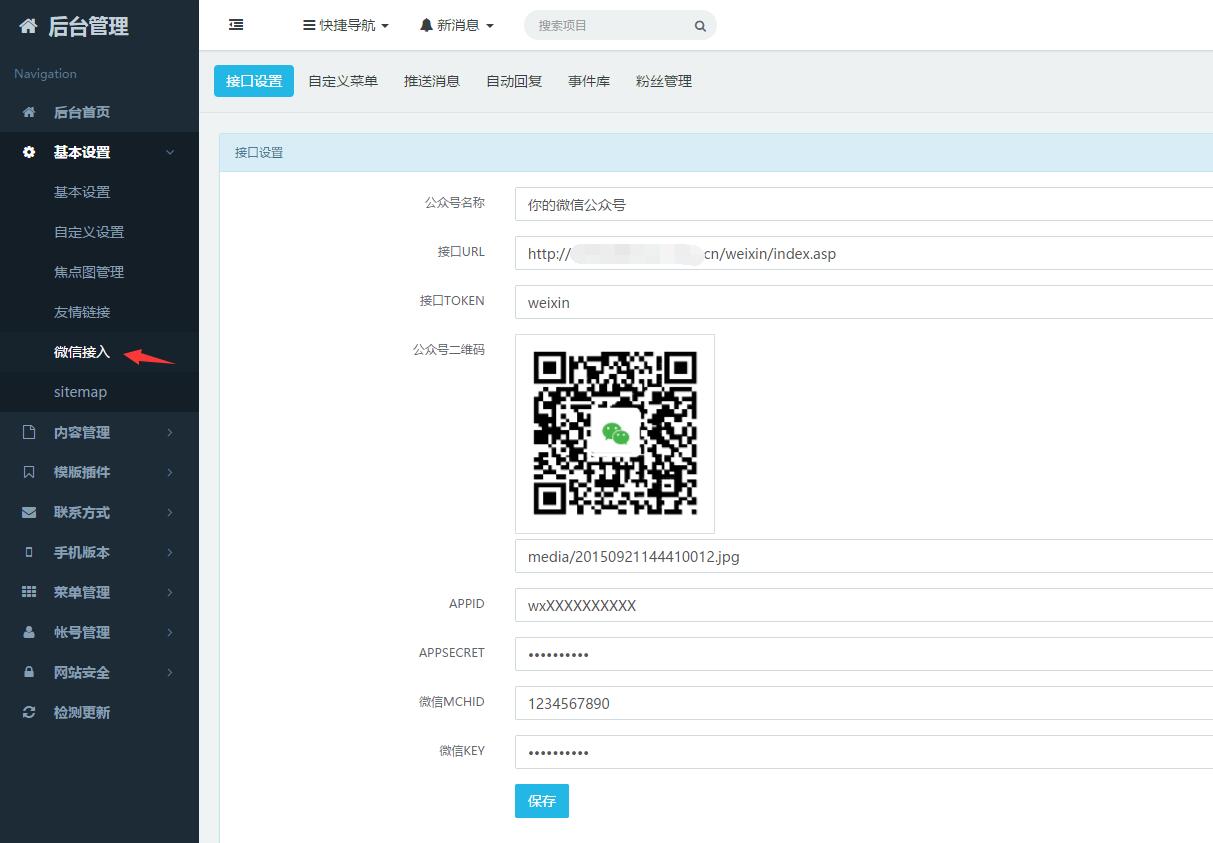Expand the 模版插件 sidebar section
The height and width of the screenshot is (843, 1213).
(82, 472)
